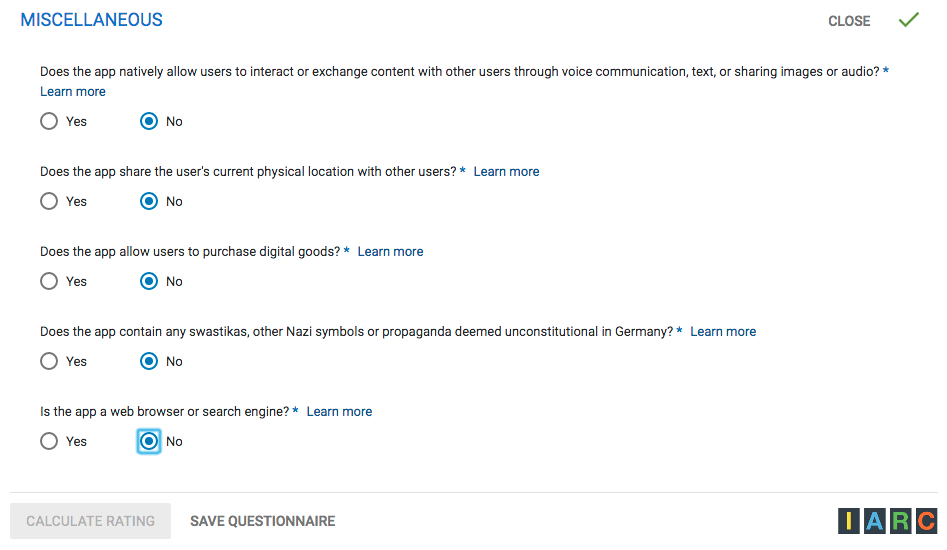The height and width of the screenshot is (550, 947).
Task: Mark No for web browser question
Action: 149,441
